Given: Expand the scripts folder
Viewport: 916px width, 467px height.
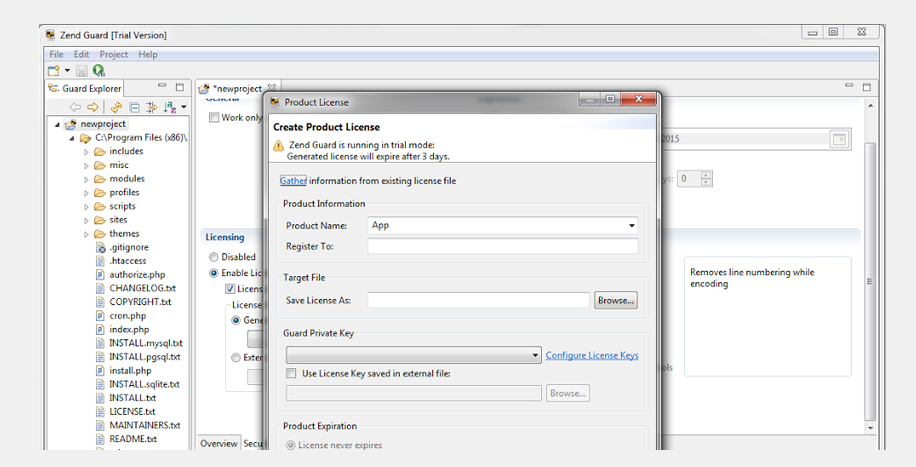Looking at the screenshot, I should click(86, 207).
